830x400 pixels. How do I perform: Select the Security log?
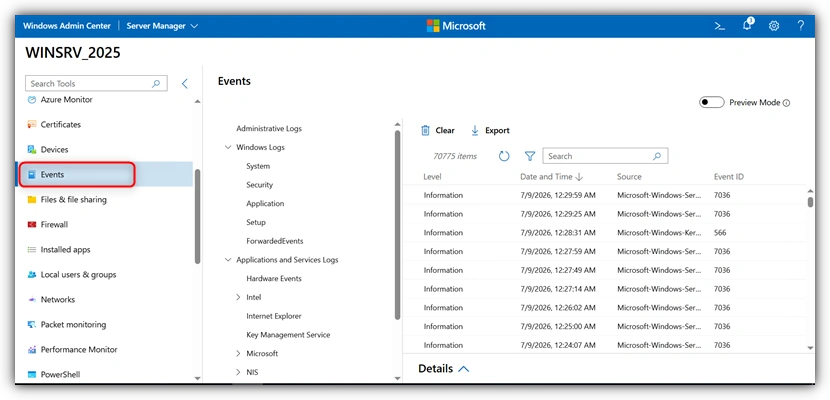(259, 185)
